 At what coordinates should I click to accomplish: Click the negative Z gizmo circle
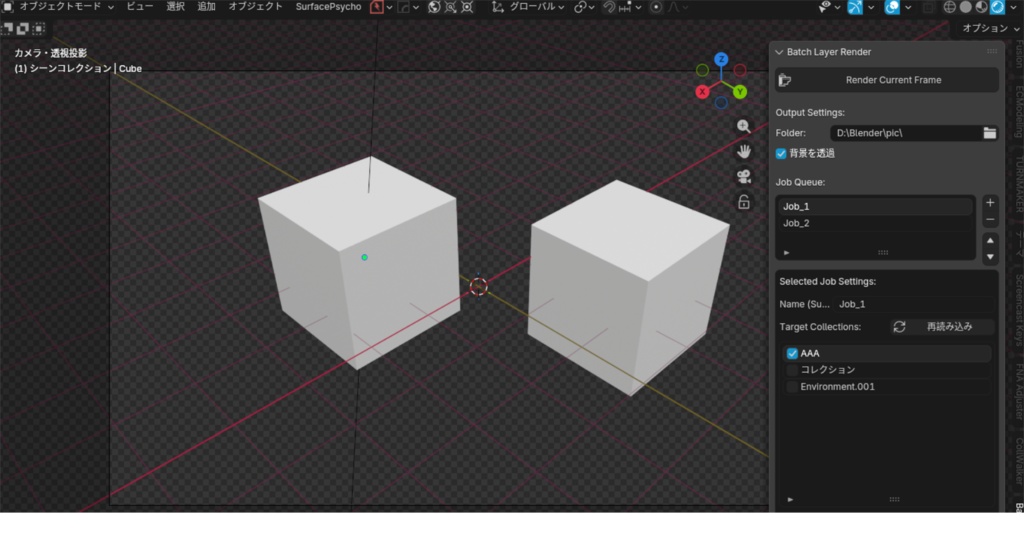tap(721, 103)
